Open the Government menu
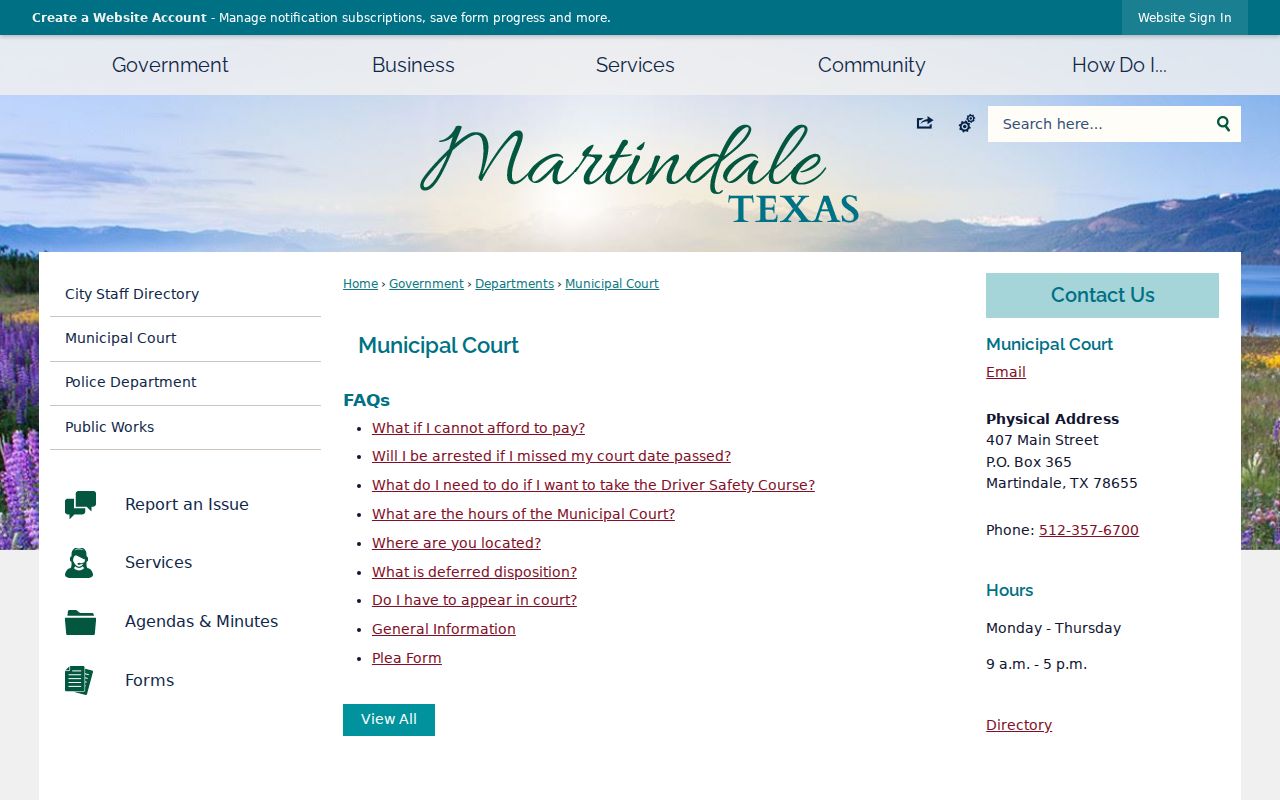 [x=170, y=65]
